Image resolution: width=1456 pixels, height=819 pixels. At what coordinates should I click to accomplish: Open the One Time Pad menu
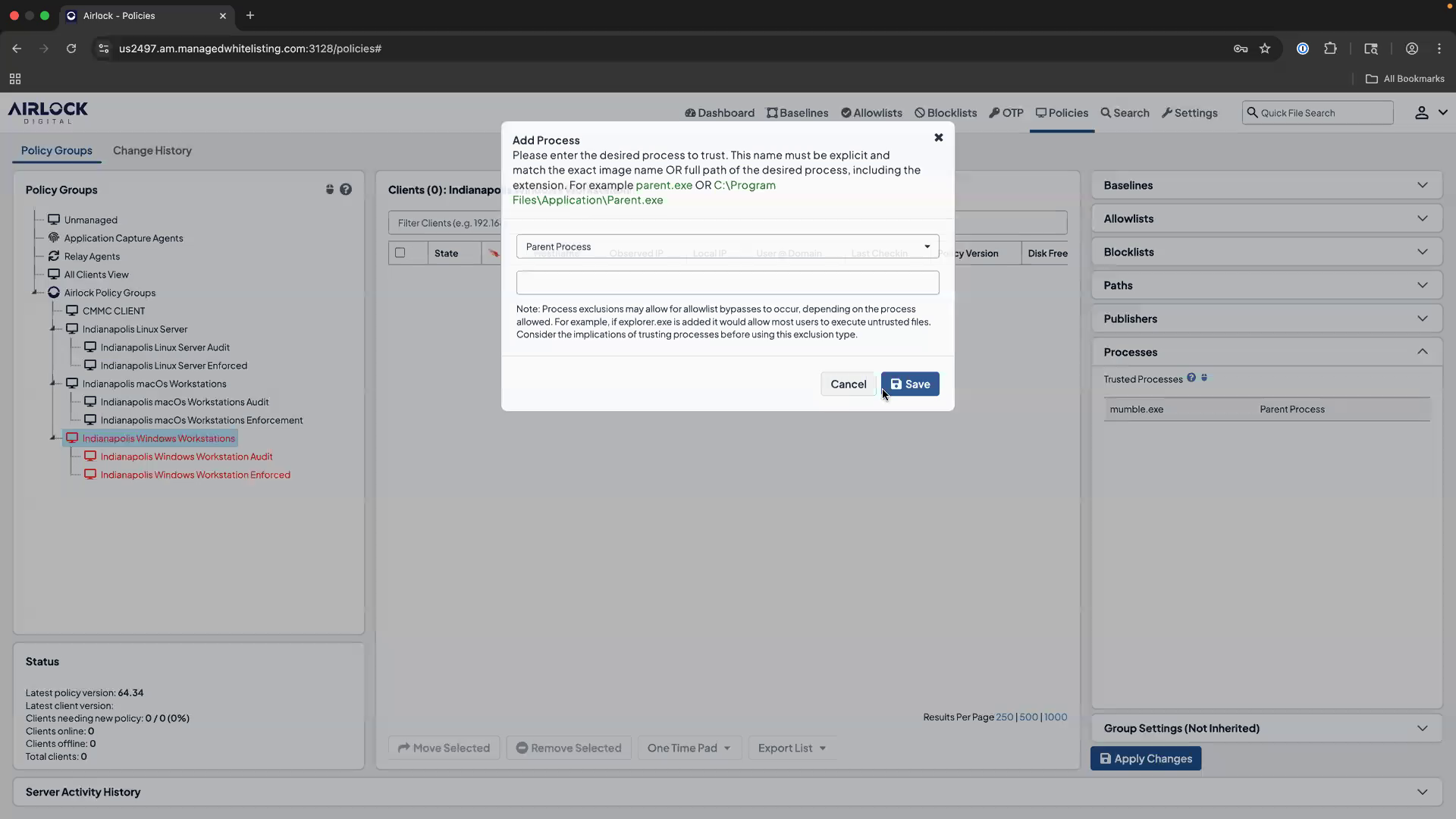pyautogui.click(x=688, y=748)
